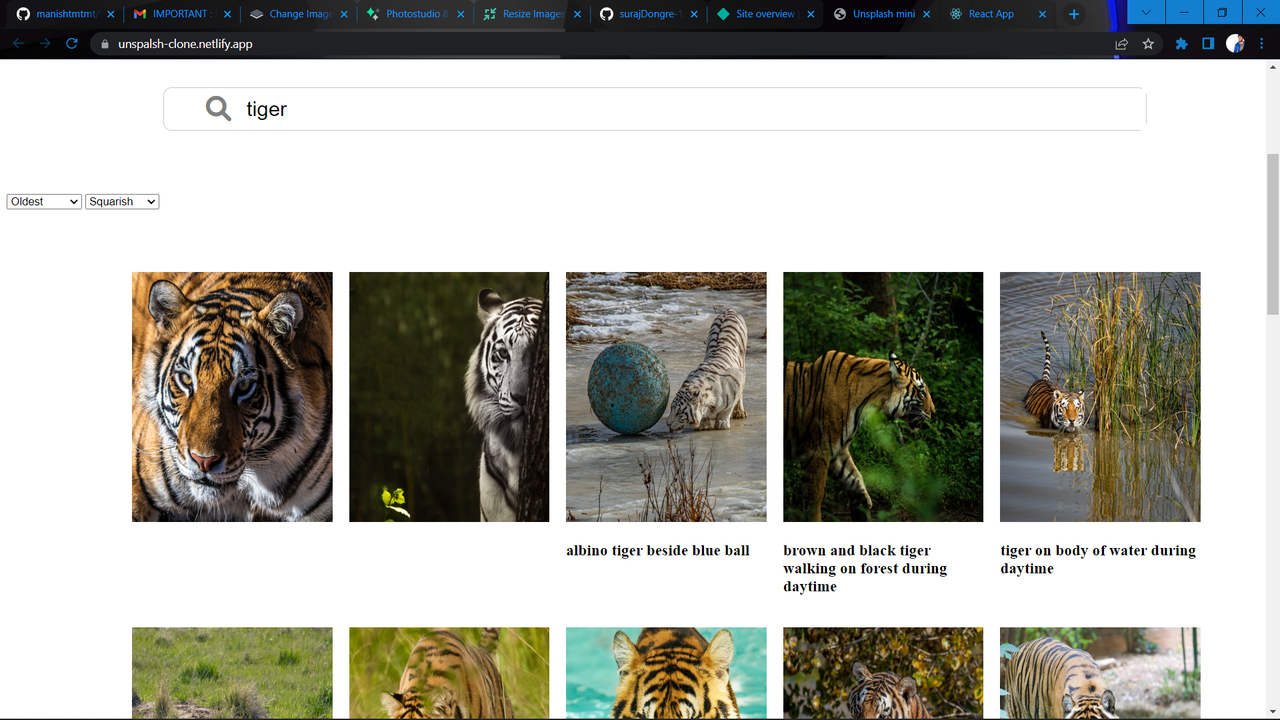Click the grayed forward navigation arrow
The height and width of the screenshot is (720, 1280).
point(45,43)
